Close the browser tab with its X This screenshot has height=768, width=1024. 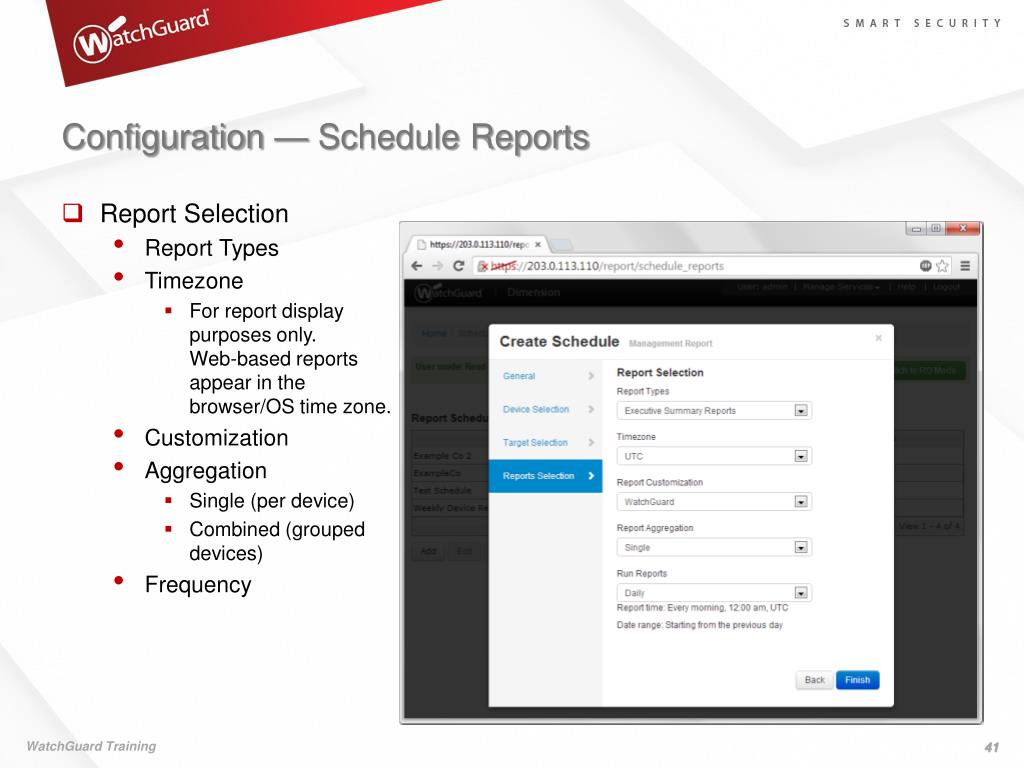(x=537, y=244)
